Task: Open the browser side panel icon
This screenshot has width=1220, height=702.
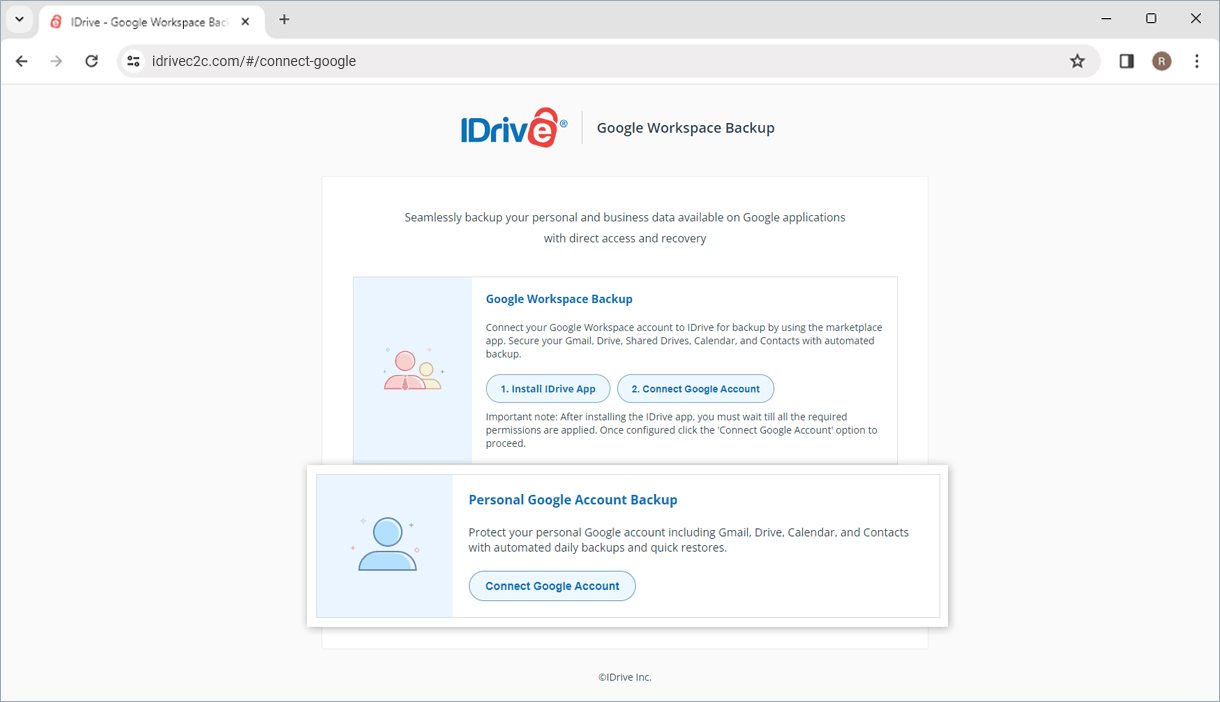Action: click(x=1126, y=61)
